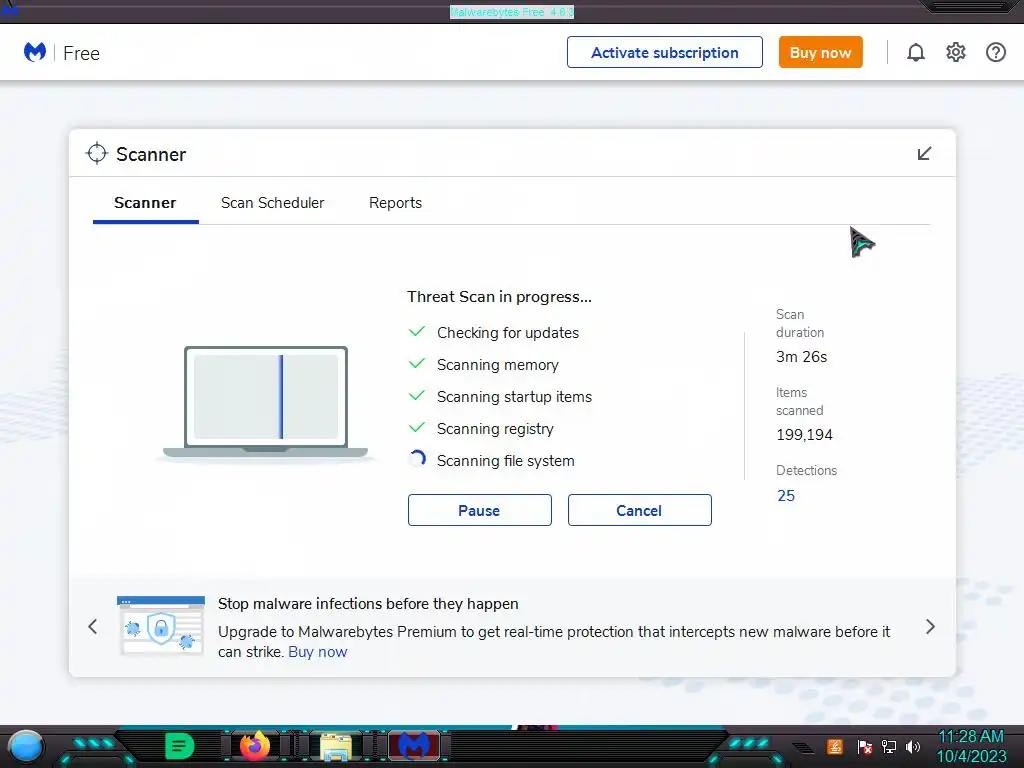Click the volume speaker tray icon
The height and width of the screenshot is (768, 1024).
click(x=913, y=746)
